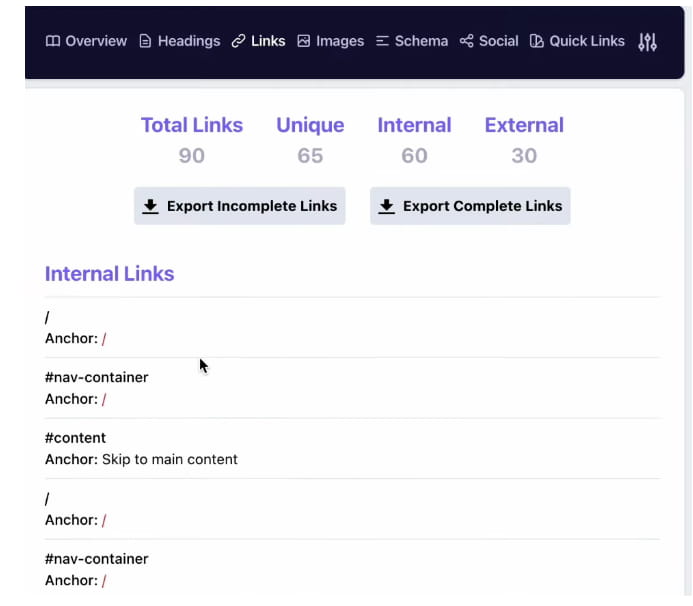Select the Total Links stat

(192, 125)
